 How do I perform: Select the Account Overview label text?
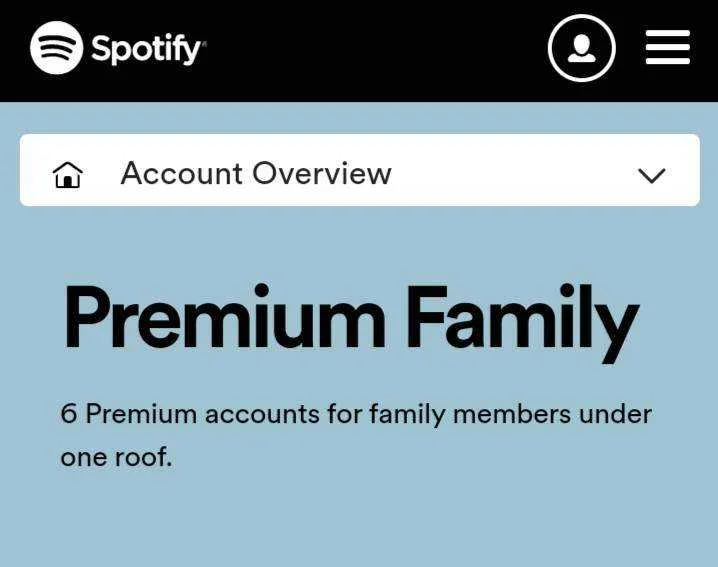point(256,174)
